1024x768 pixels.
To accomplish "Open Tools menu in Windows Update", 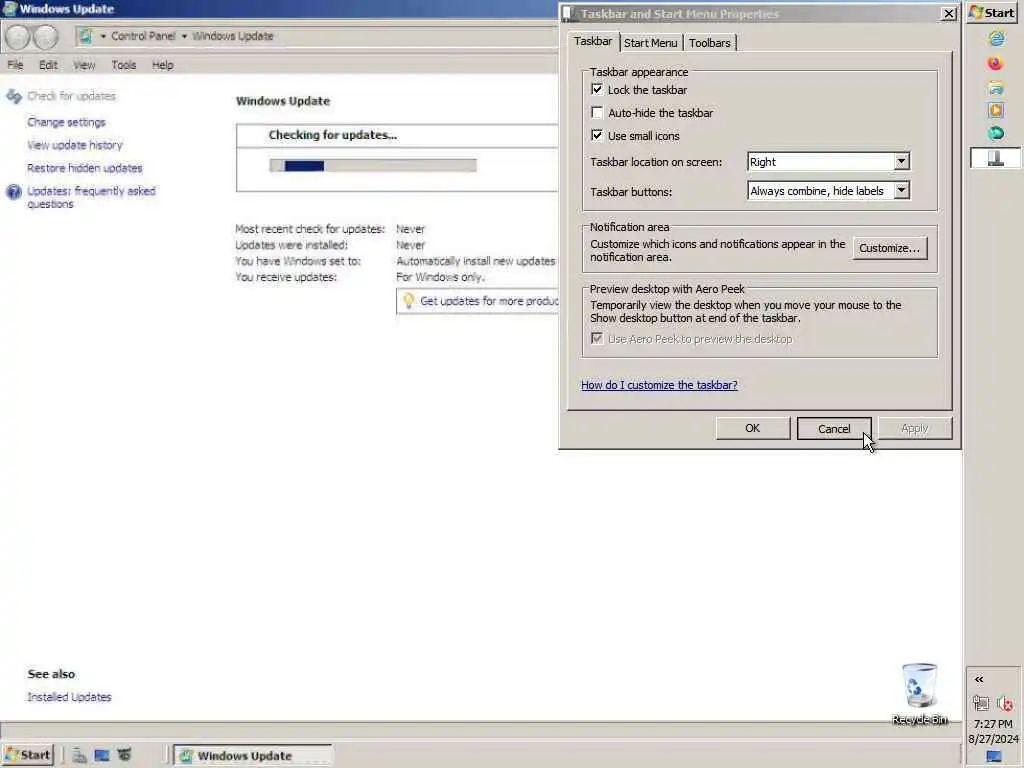I will 123,65.
